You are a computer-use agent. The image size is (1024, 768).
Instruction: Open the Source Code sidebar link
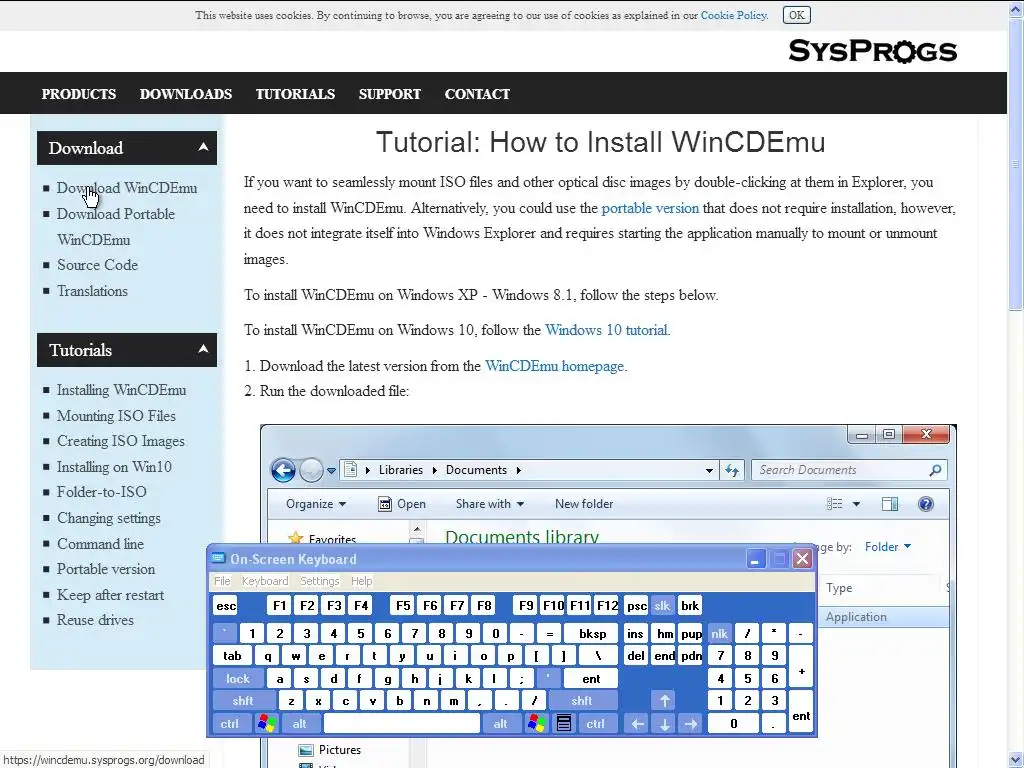coord(97,264)
